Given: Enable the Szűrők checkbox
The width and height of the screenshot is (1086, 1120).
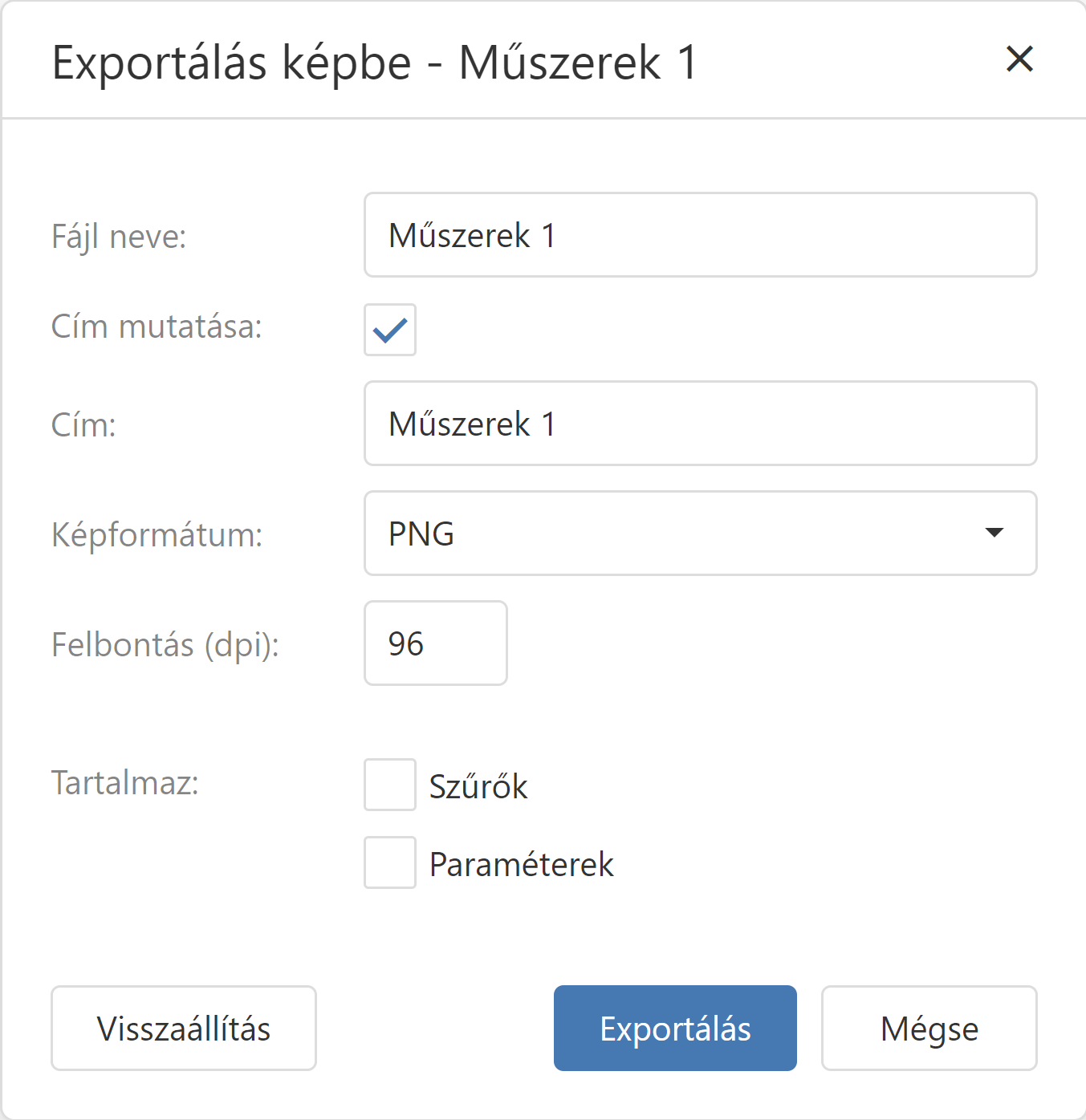Looking at the screenshot, I should click(390, 785).
